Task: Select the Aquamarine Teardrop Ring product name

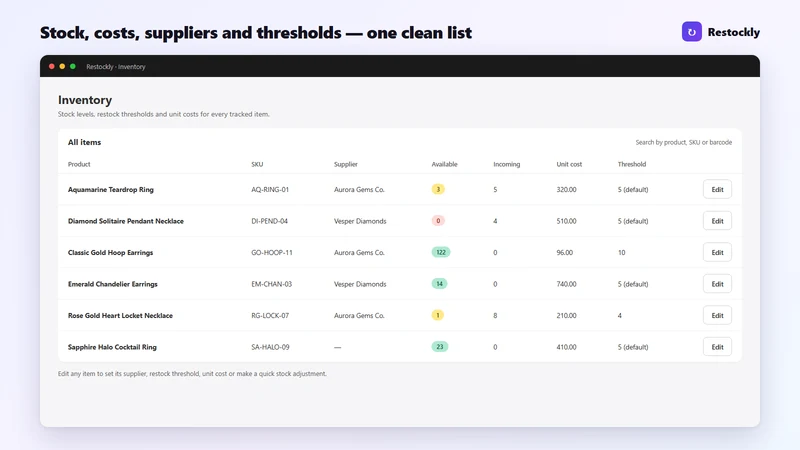Action: (x=111, y=189)
